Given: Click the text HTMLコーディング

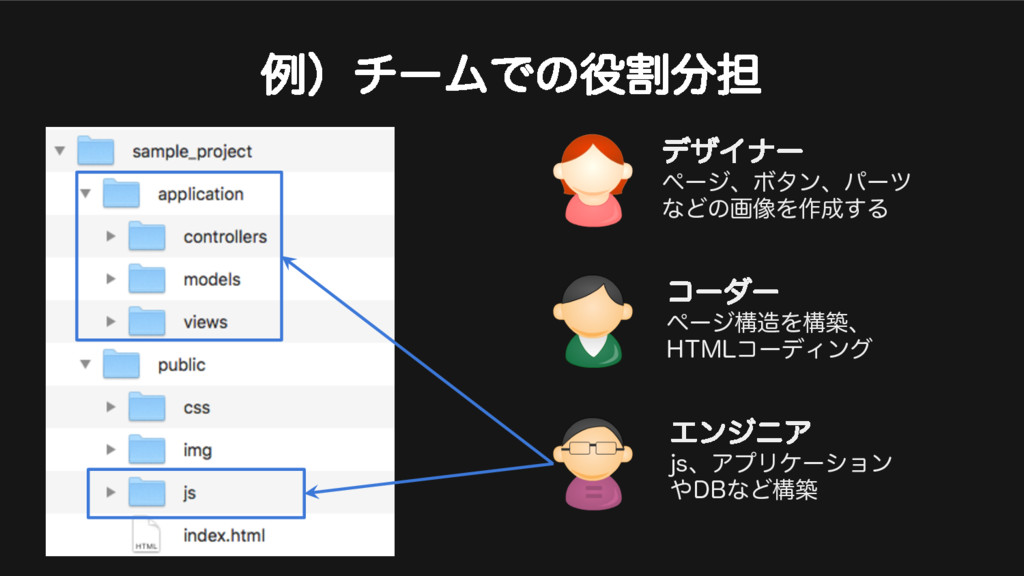Looking at the screenshot, I should (769, 349).
